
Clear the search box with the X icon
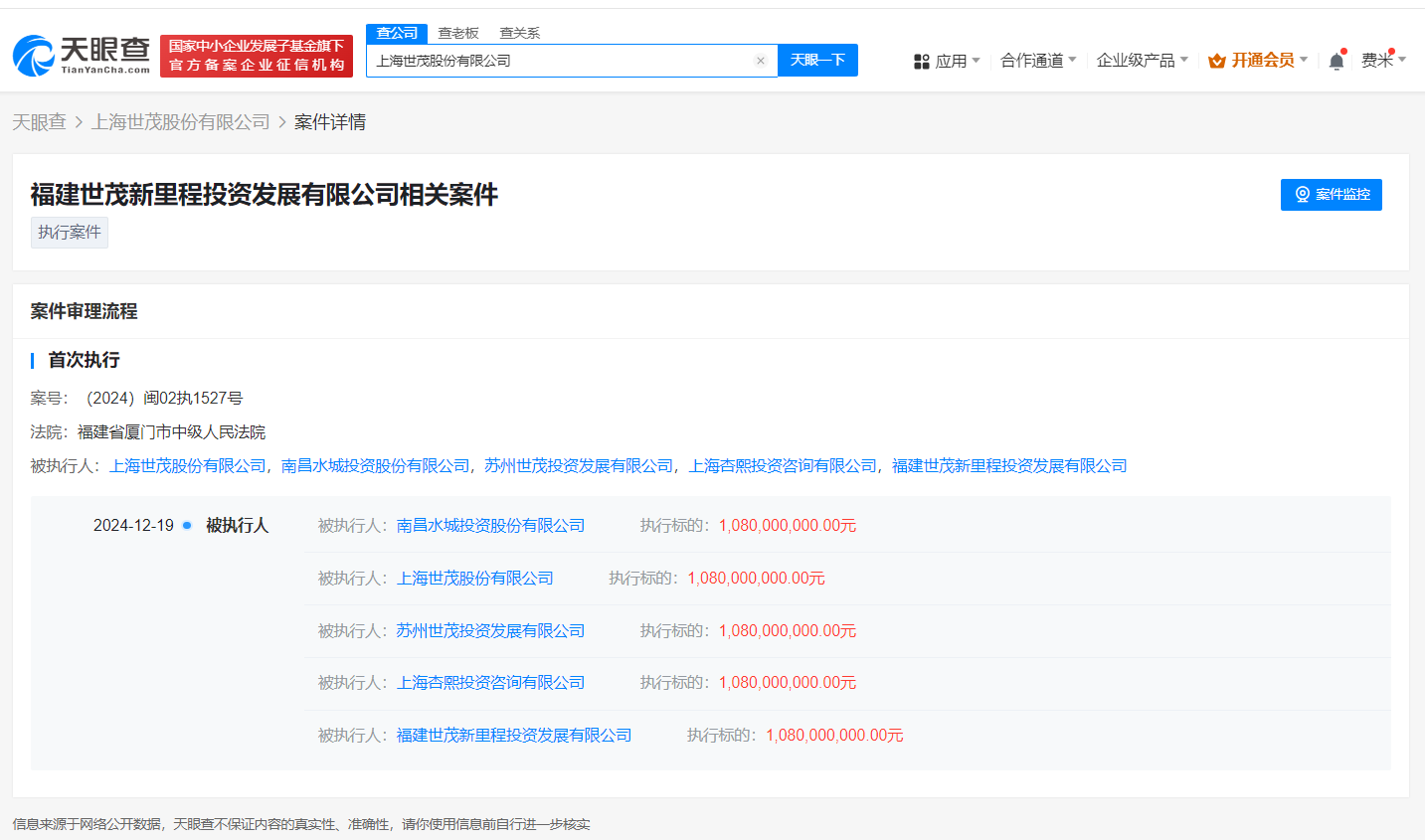(761, 61)
